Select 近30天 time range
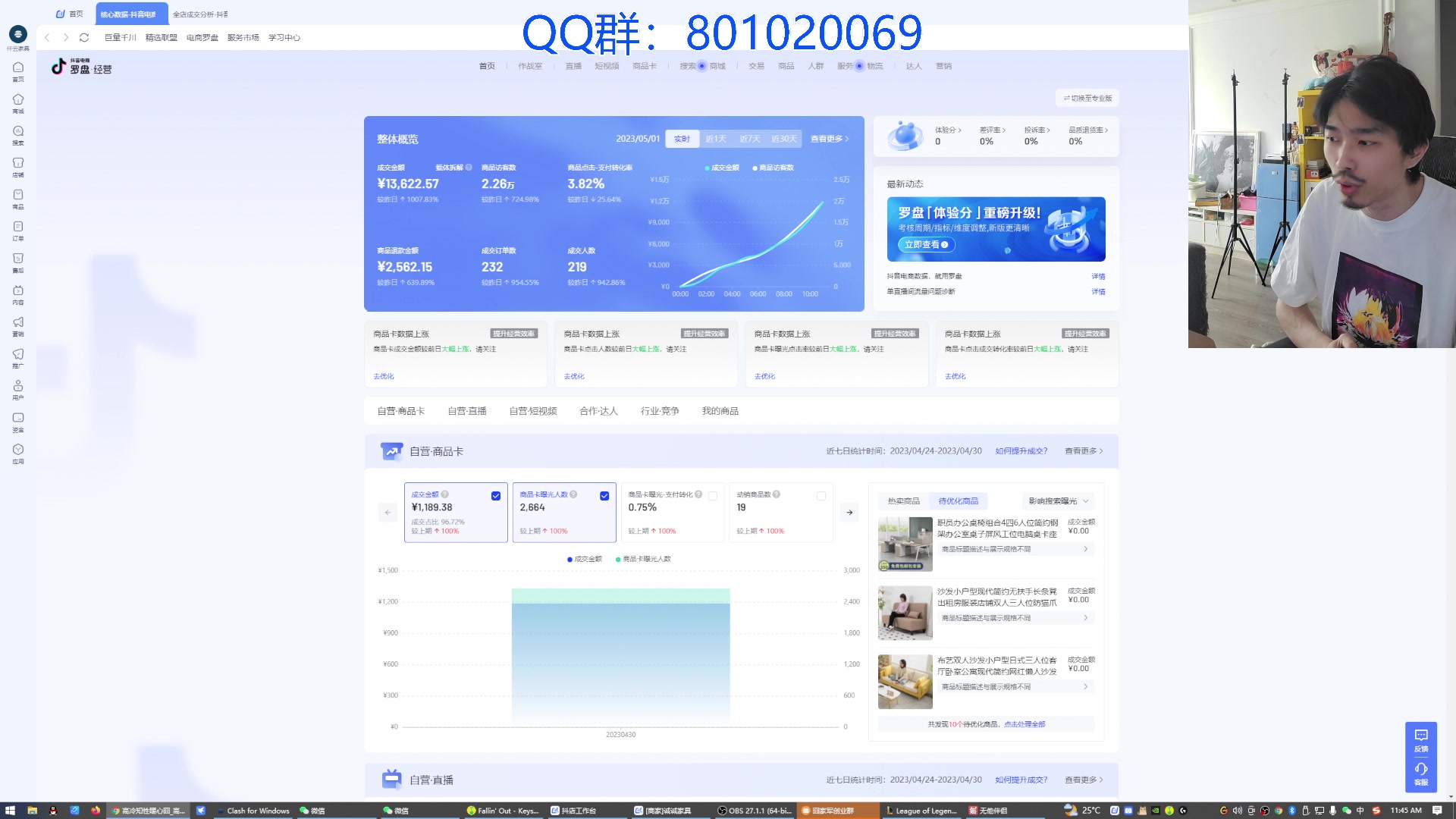 [784, 139]
